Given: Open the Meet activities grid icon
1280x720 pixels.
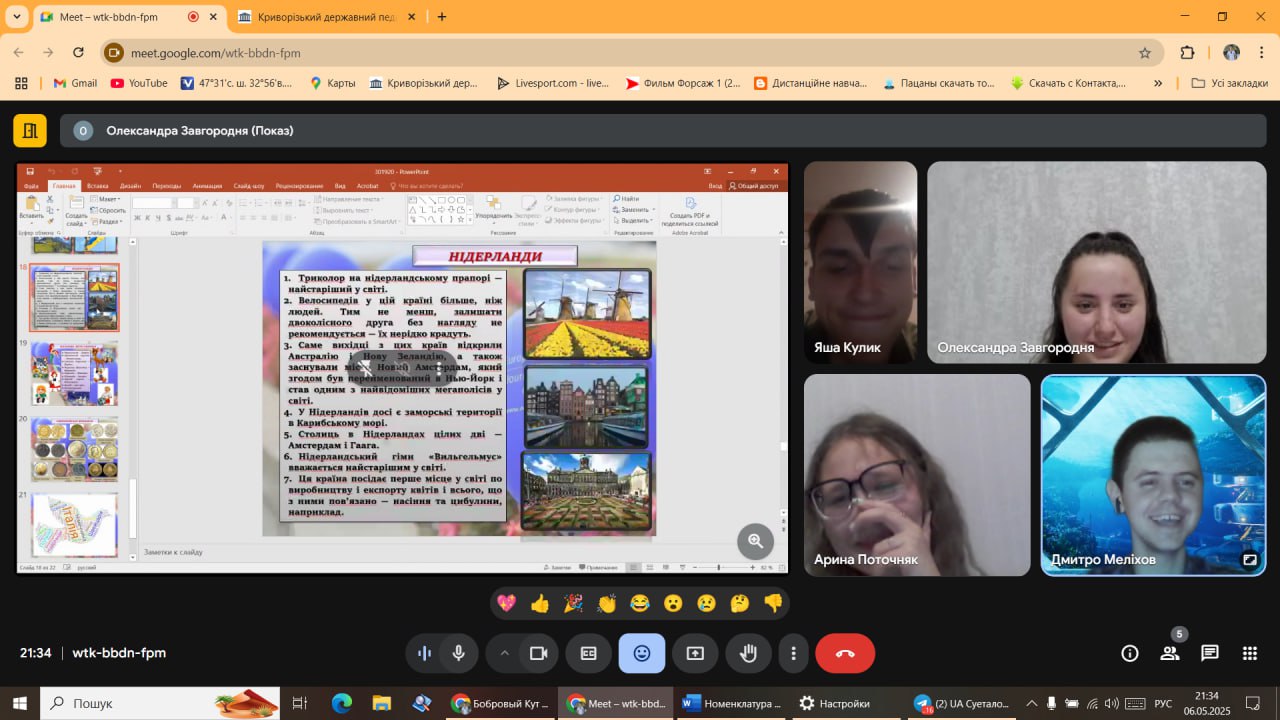Looking at the screenshot, I should pos(1249,653).
